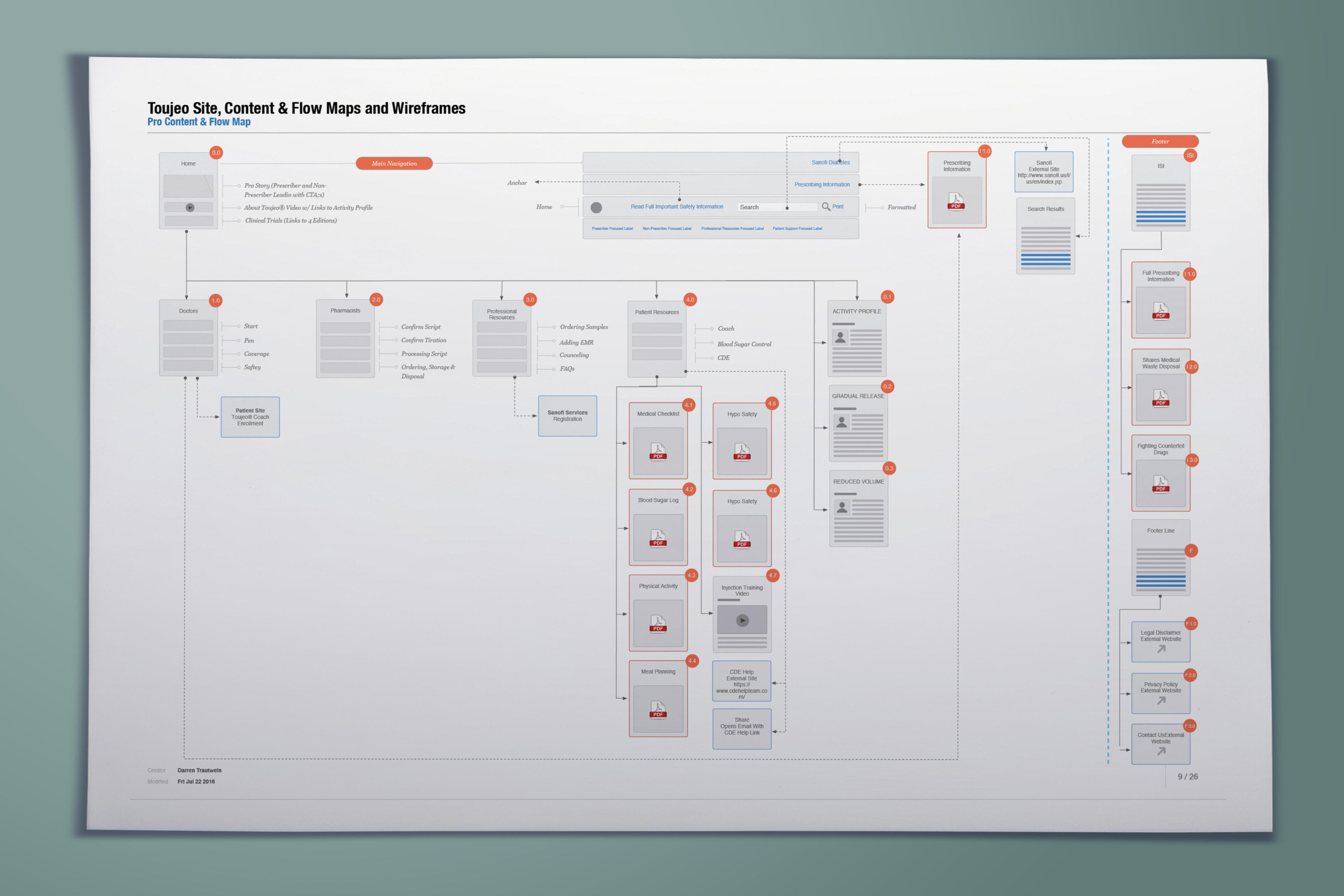
Task: Click the external arrow in Privacy Policy box
Action: 1161,701
